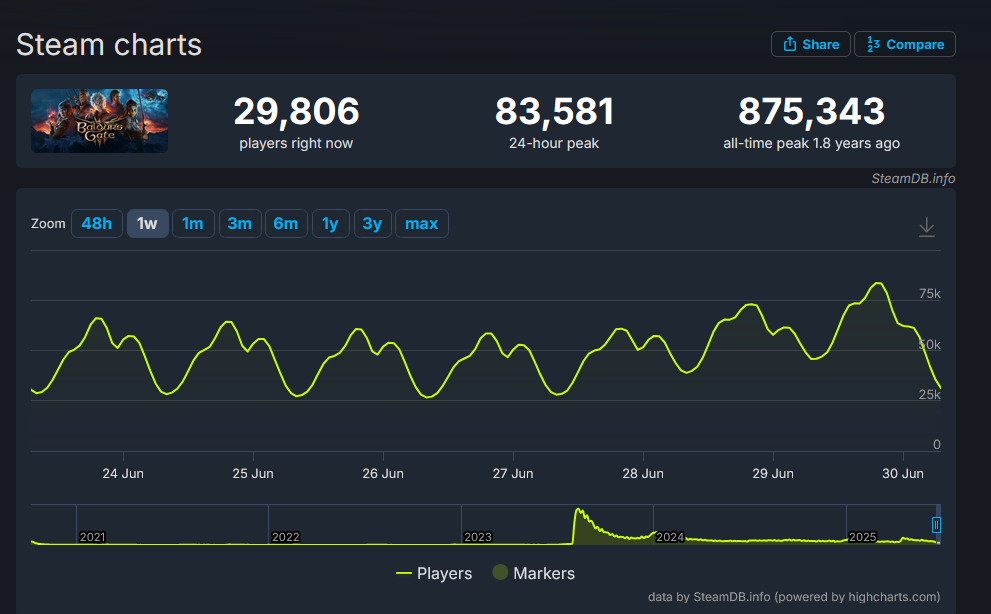Click the 2025 label in the navigator
This screenshot has height=614, width=991.
point(863,537)
